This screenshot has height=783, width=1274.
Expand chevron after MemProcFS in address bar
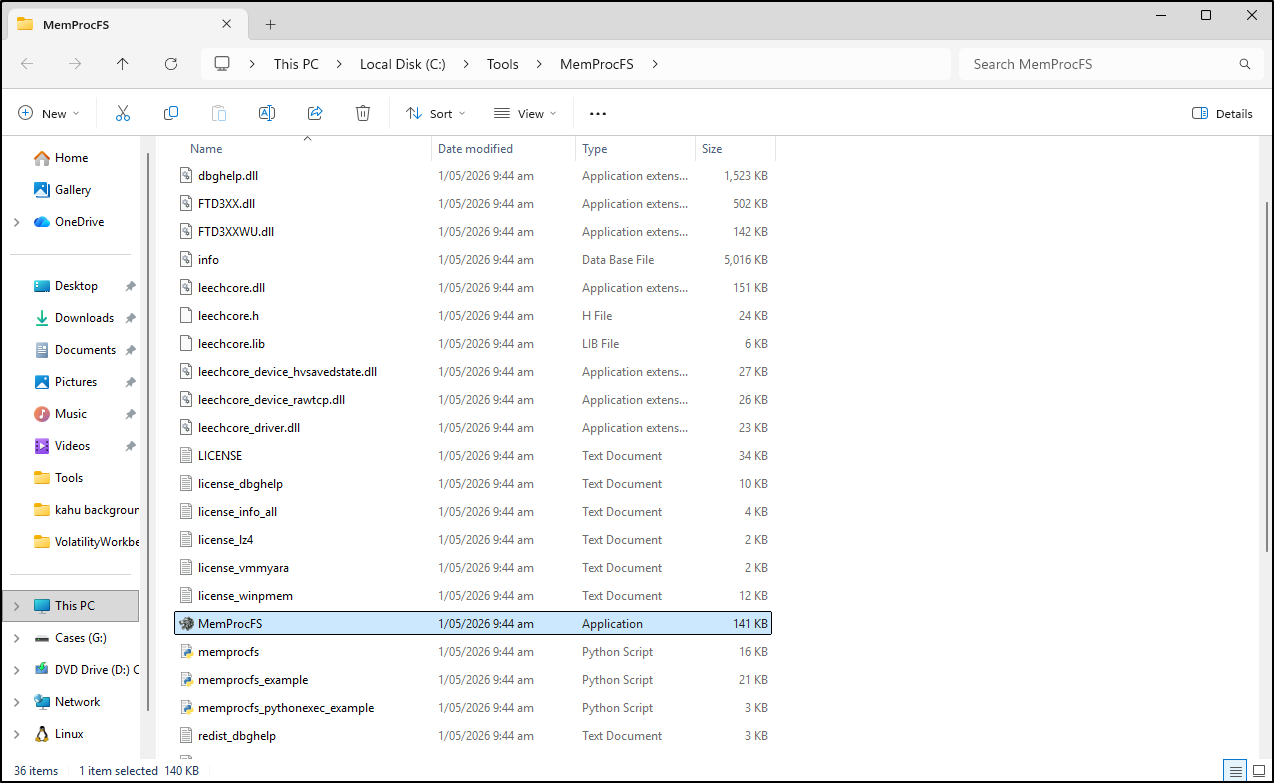pyautogui.click(x=655, y=64)
